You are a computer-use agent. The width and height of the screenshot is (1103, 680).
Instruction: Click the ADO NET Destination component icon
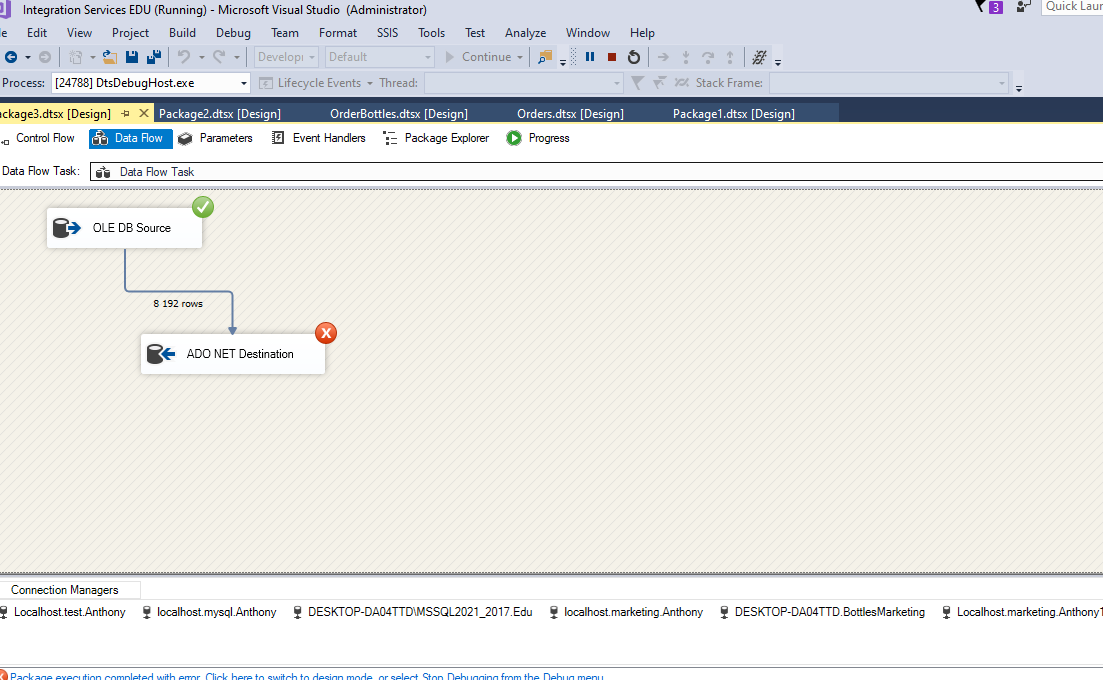[x=160, y=354]
